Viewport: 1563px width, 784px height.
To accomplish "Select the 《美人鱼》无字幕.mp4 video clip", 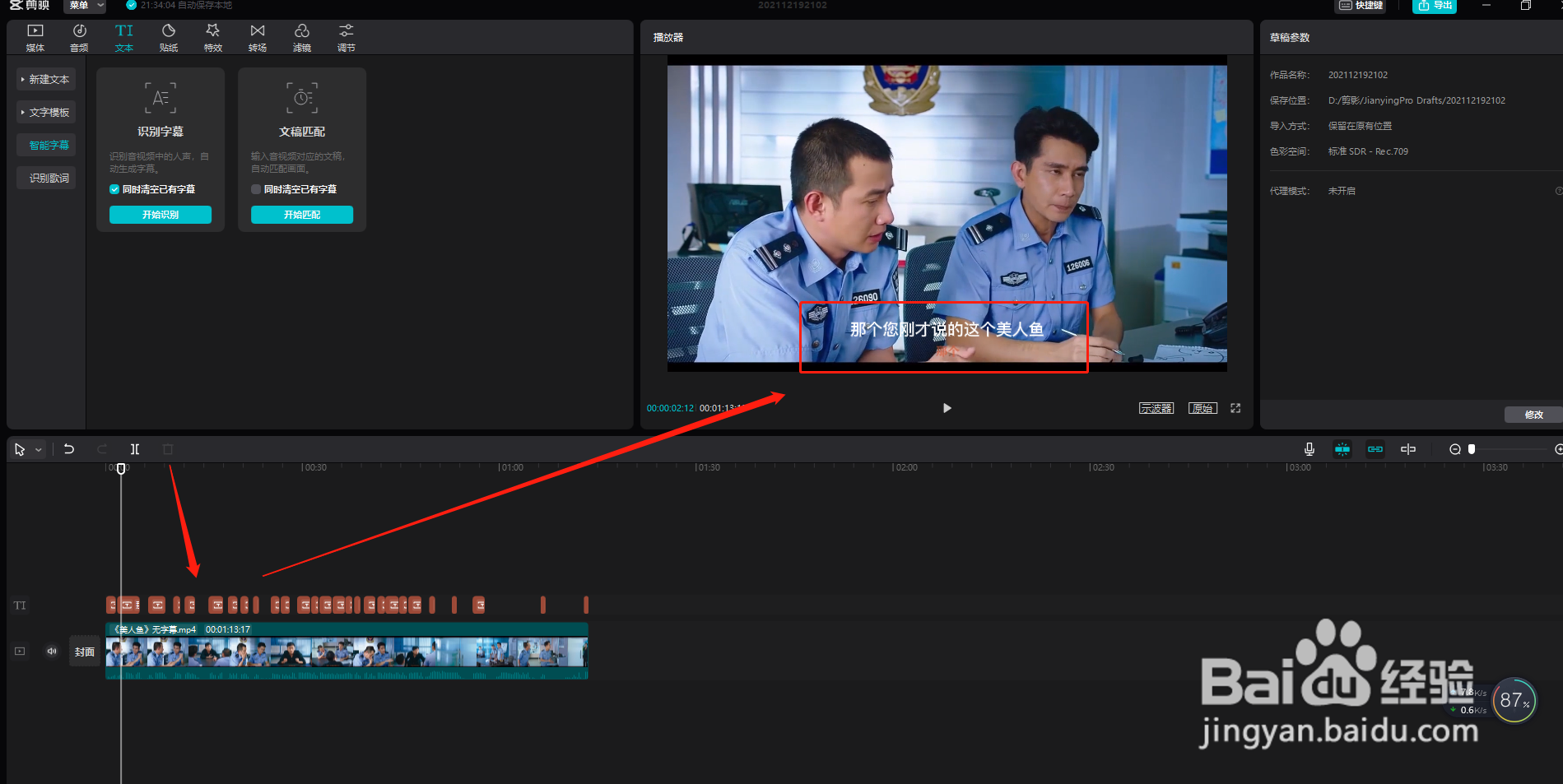I will tap(347, 651).
